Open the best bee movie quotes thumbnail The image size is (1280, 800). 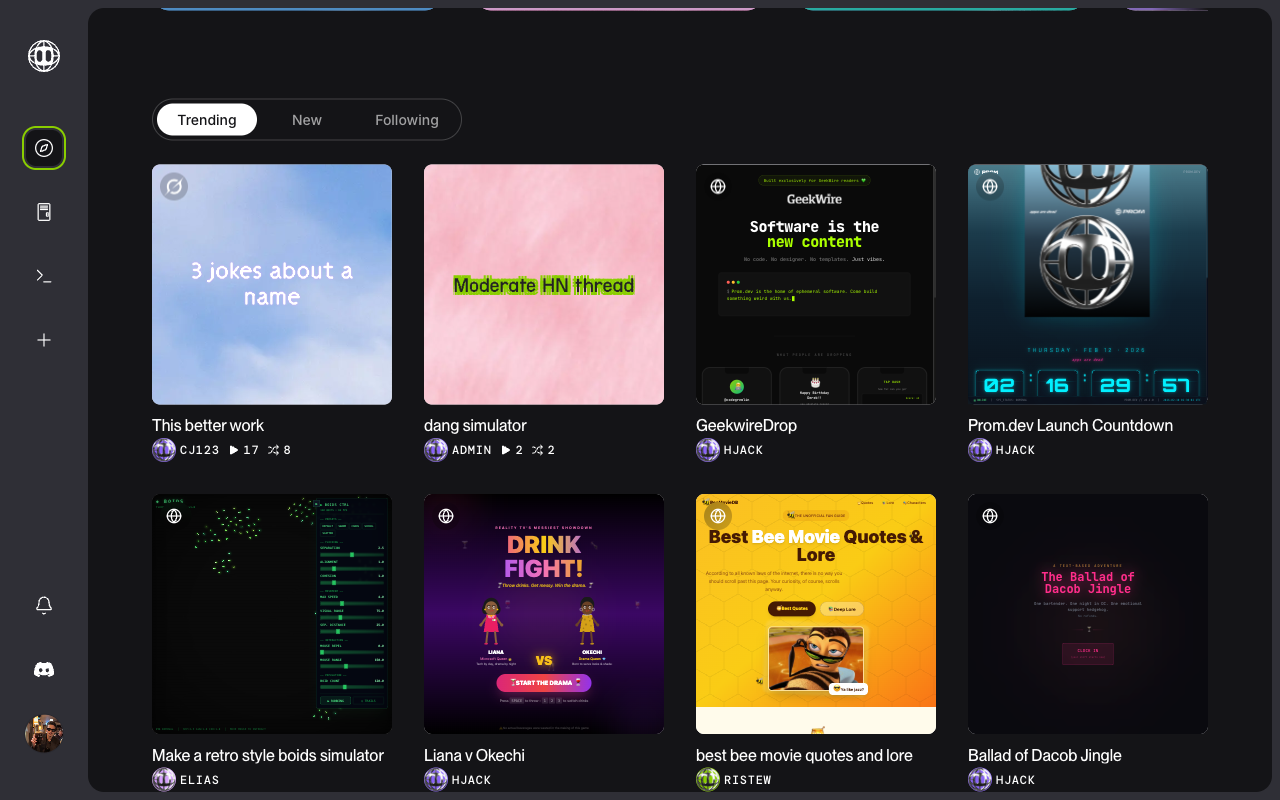(x=815, y=613)
